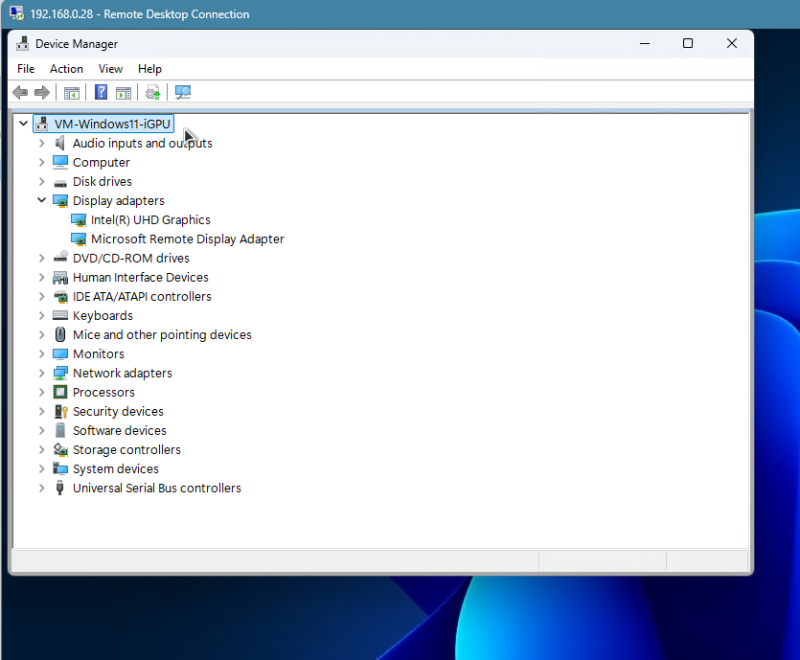This screenshot has width=800, height=660.
Task: Click the Update device driver toolbar icon
Action: click(x=153, y=92)
